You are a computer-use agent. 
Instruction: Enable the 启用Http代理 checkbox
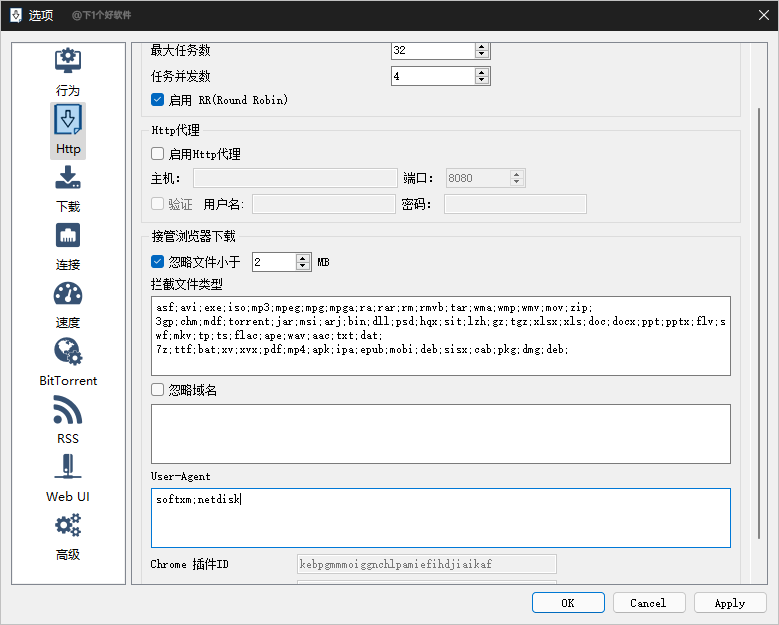click(x=157, y=154)
